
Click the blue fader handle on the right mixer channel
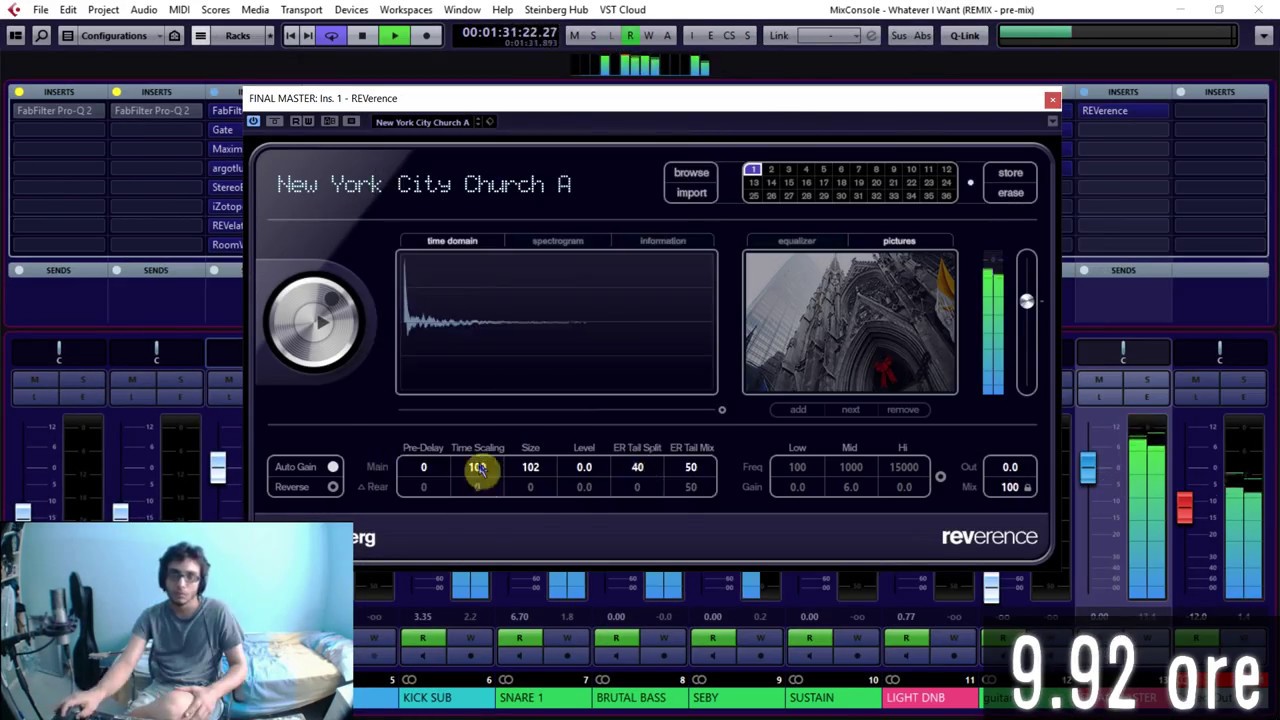(x=1087, y=469)
